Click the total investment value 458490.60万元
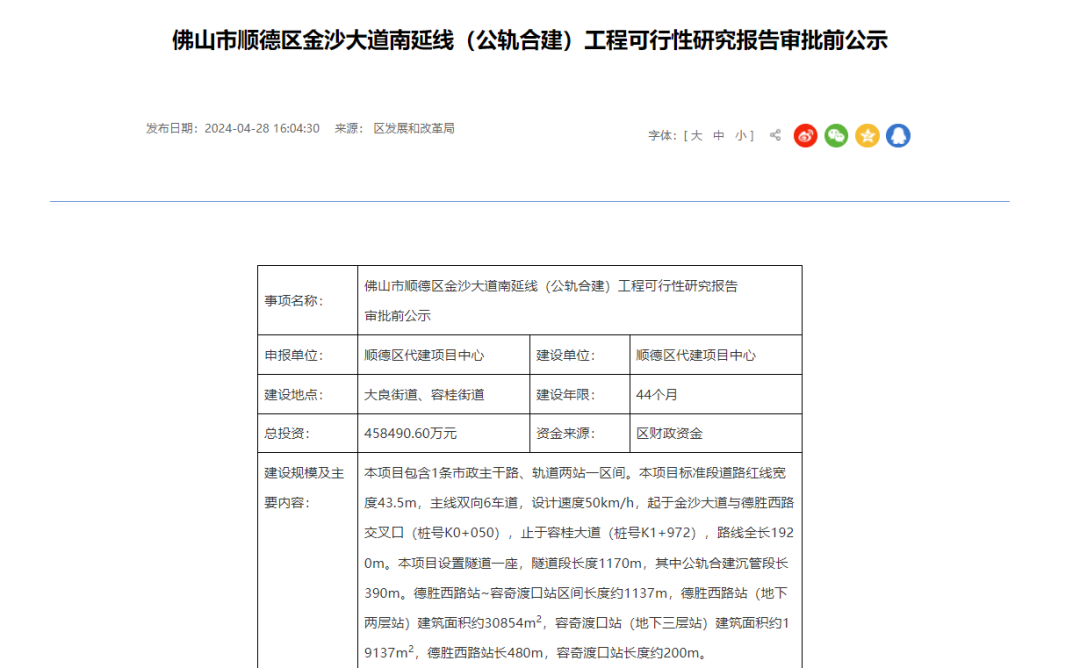 coord(411,434)
